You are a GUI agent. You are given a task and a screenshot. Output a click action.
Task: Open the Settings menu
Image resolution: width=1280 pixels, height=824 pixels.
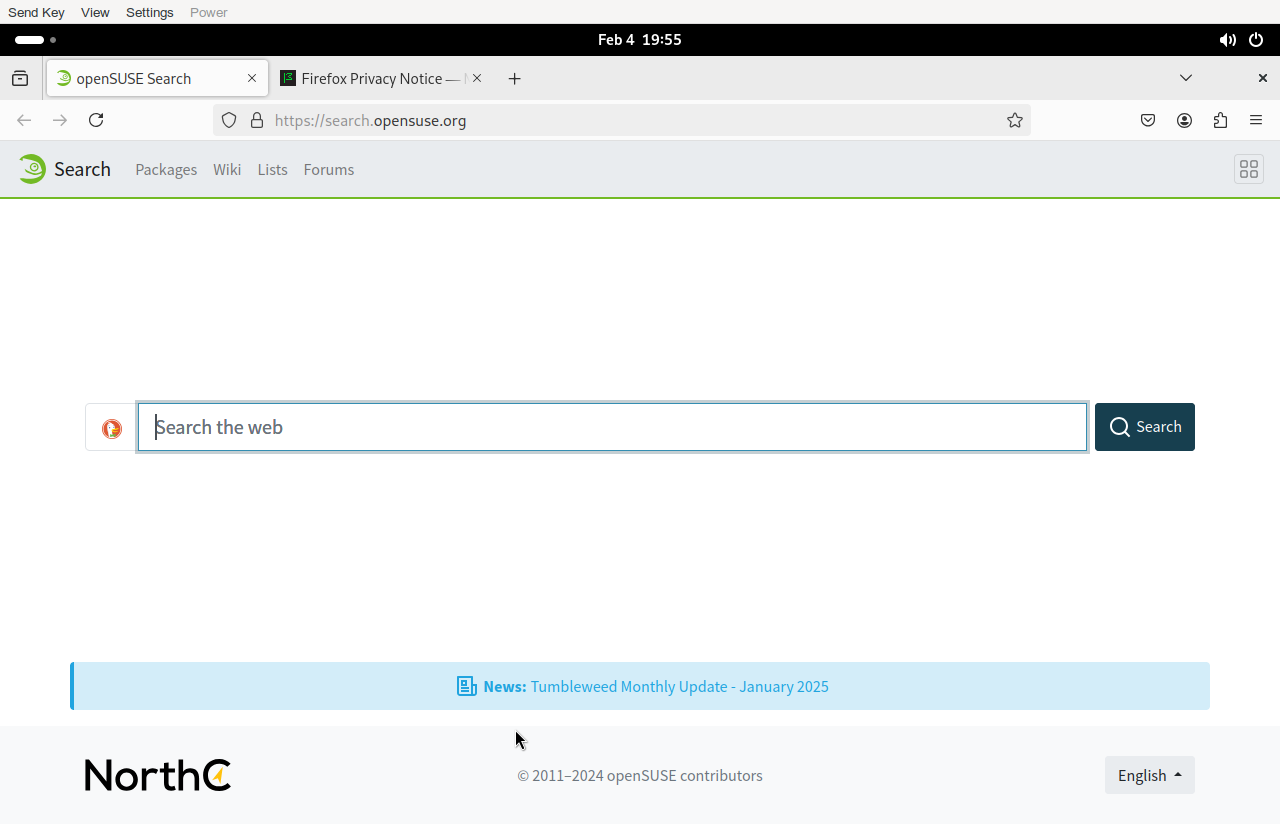pyautogui.click(x=150, y=12)
